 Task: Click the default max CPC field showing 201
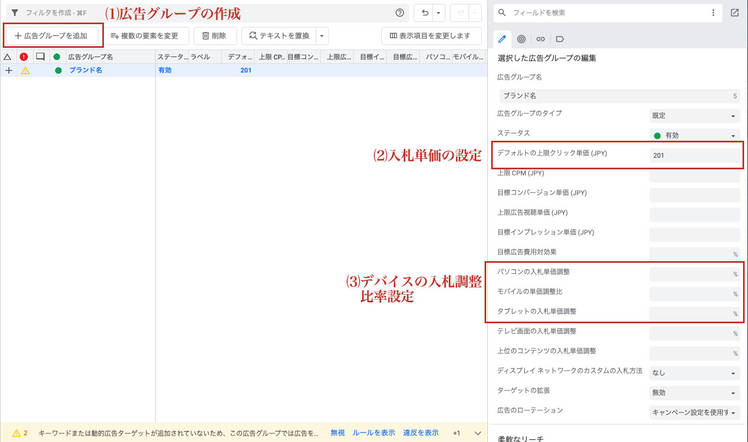694,155
